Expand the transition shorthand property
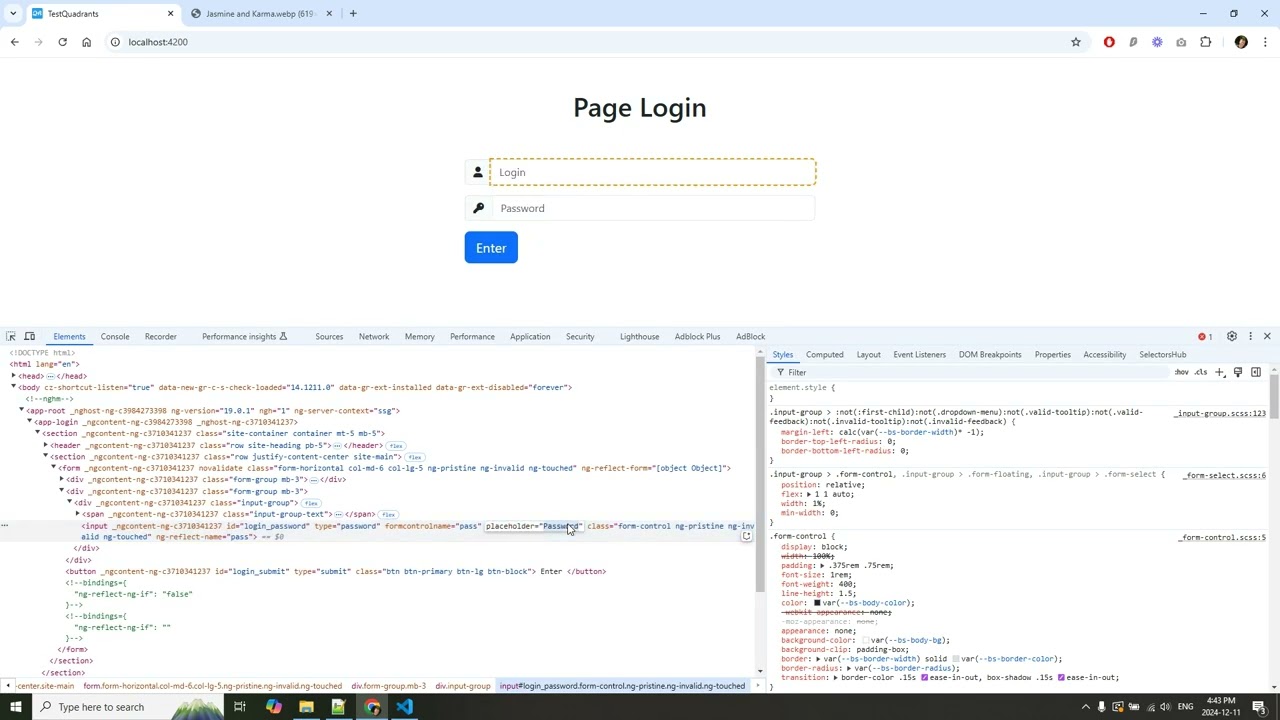Screen dimensions: 1280x720 click(835, 678)
